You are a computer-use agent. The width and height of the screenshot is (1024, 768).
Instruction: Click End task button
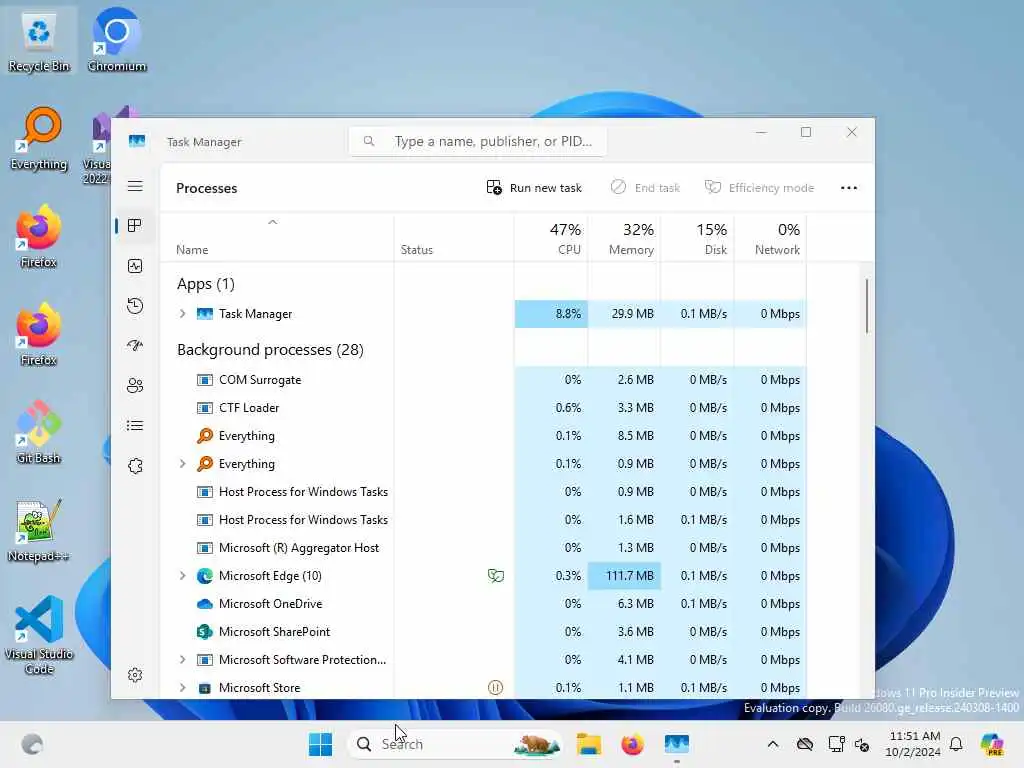click(645, 188)
